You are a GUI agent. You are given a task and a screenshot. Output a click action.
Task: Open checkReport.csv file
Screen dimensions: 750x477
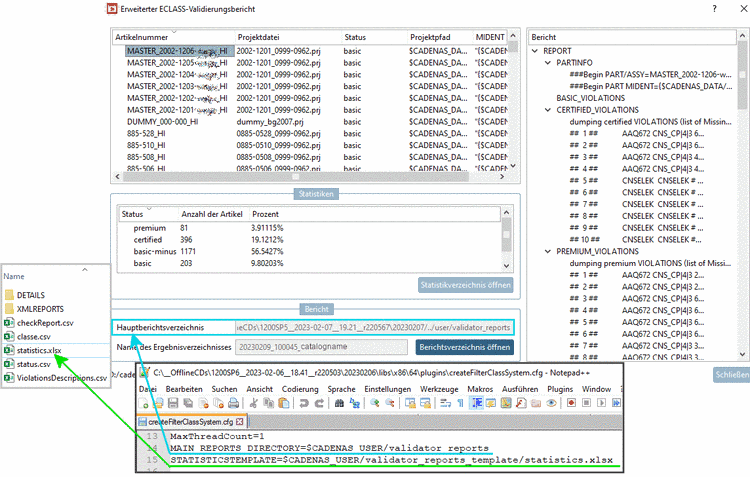(45, 323)
